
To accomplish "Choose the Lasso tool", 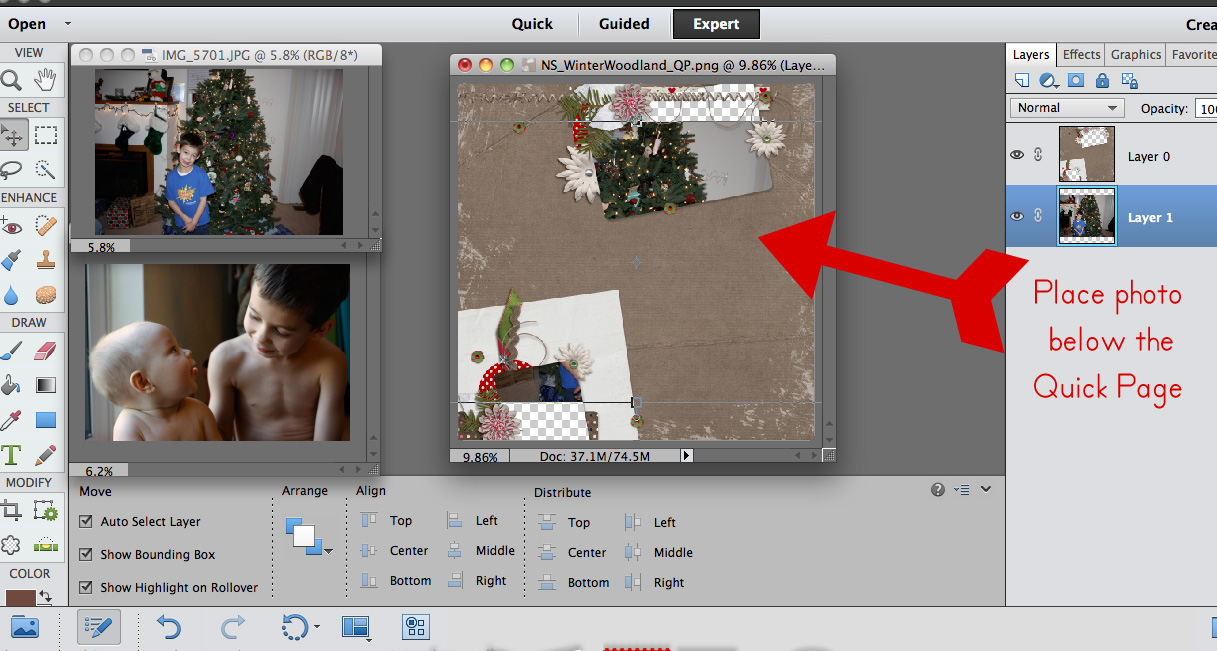I will [12, 168].
